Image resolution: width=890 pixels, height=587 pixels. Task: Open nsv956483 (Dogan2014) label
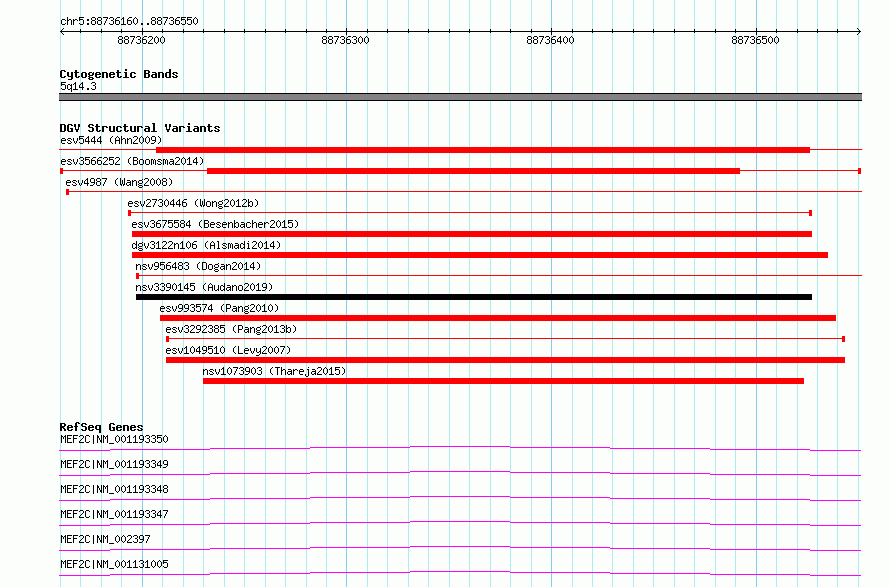[x=198, y=266]
